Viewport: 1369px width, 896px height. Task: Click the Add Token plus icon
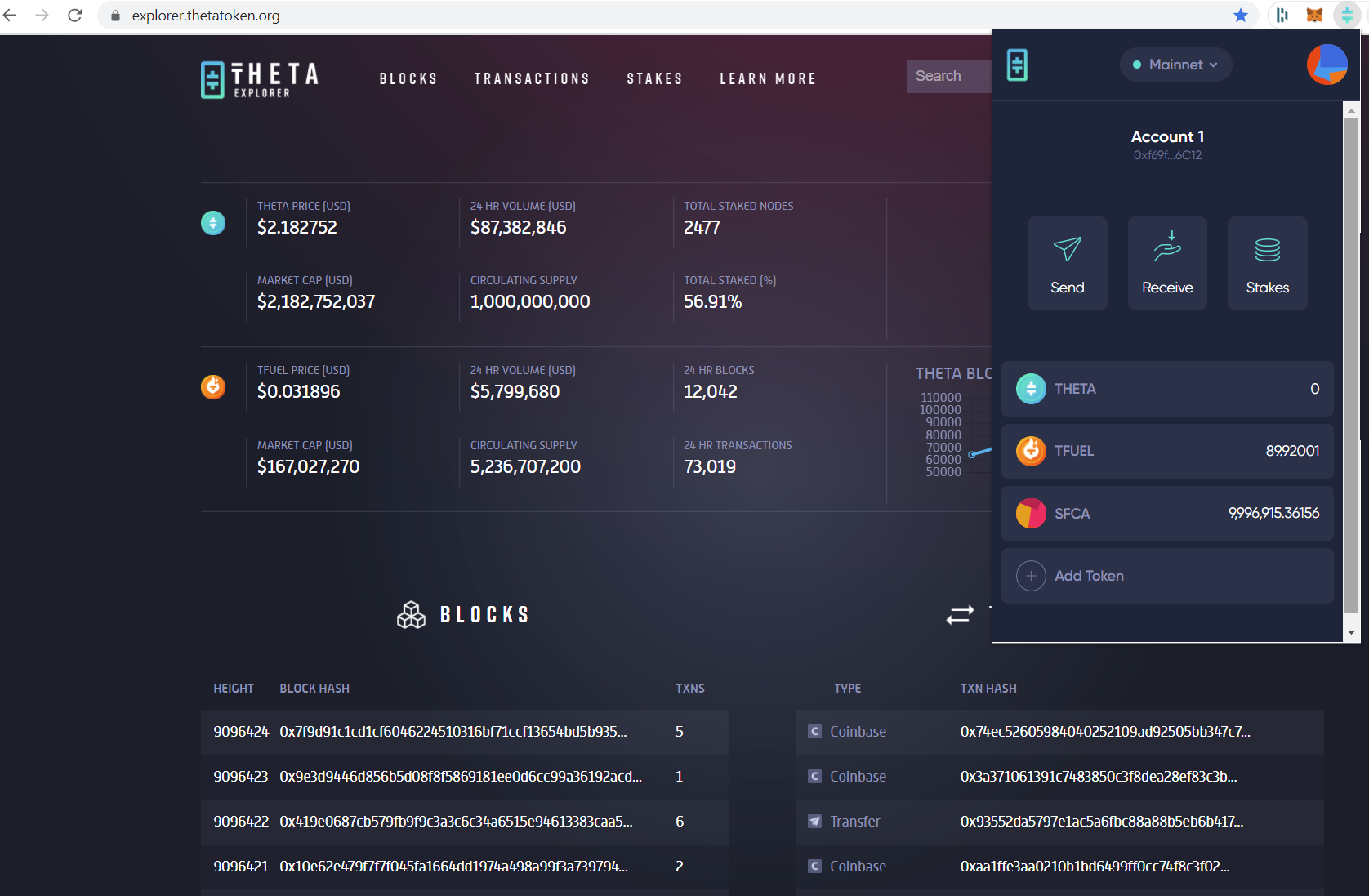point(1031,576)
